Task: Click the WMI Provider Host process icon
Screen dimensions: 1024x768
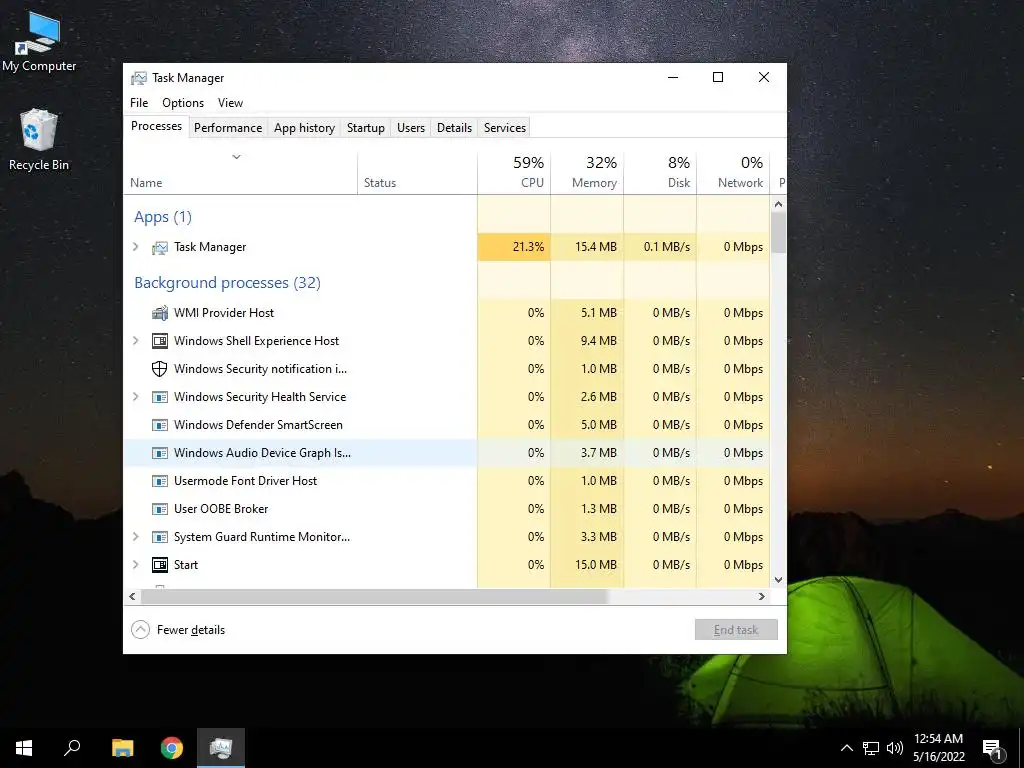Action: point(159,313)
